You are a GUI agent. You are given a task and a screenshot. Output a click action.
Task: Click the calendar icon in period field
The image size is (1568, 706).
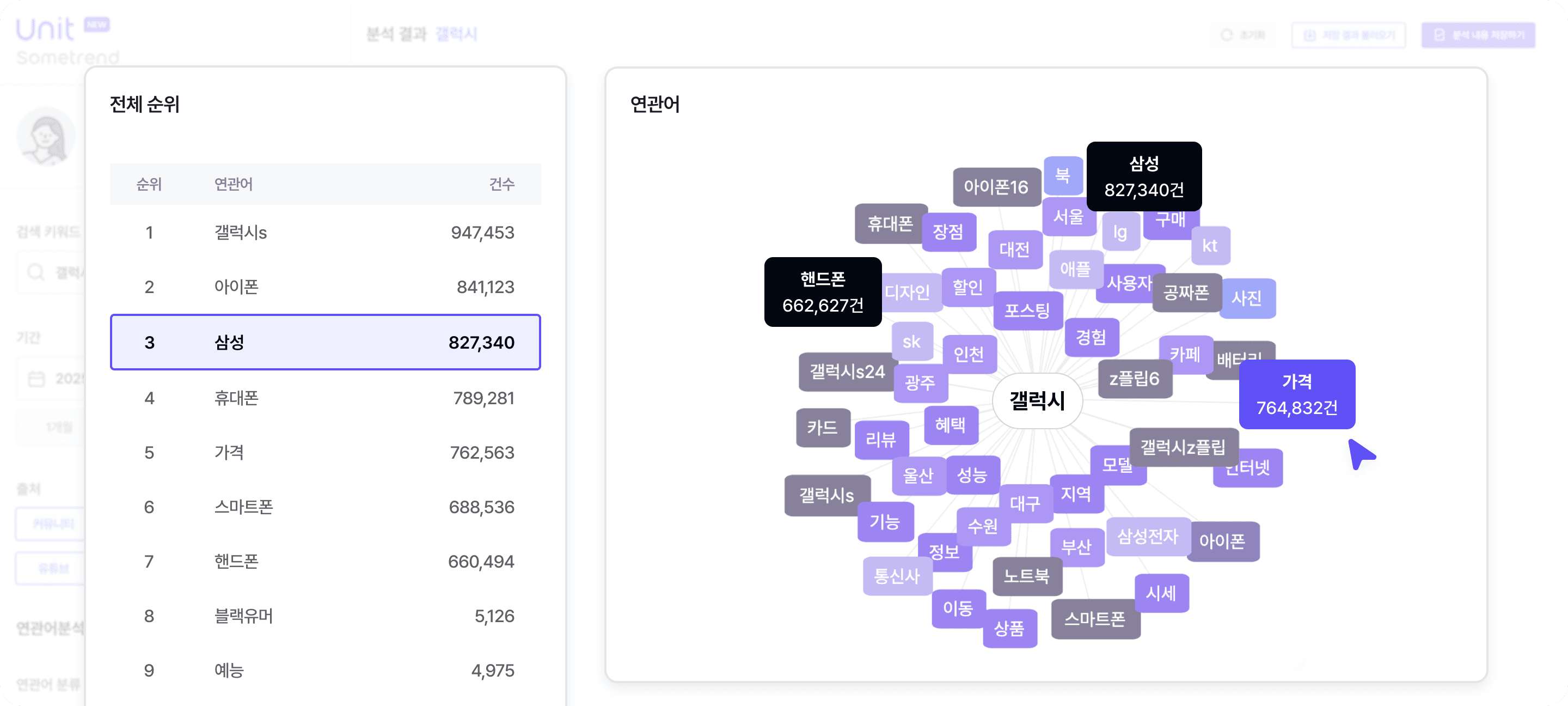[x=36, y=378]
